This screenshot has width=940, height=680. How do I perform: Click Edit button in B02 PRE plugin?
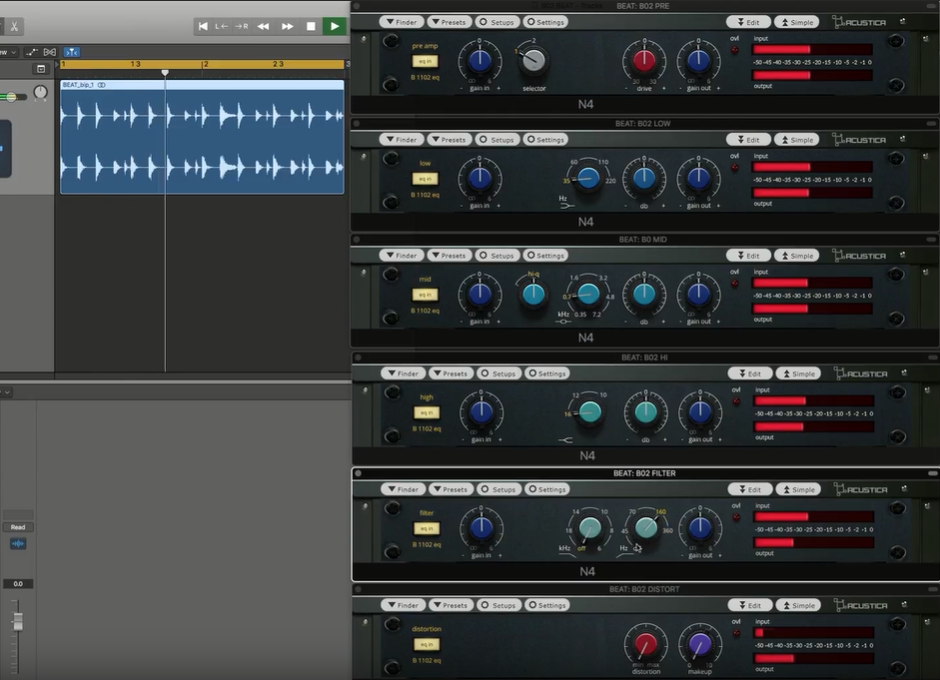748,22
